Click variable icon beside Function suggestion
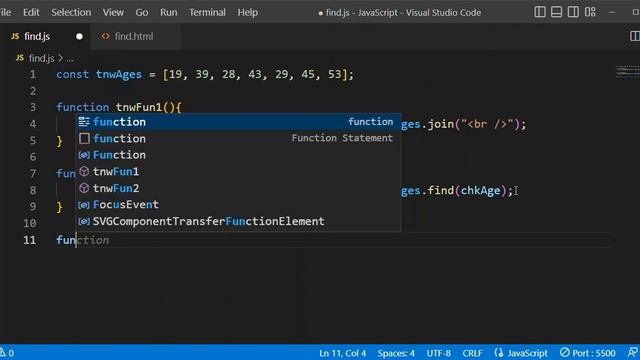Image resolution: width=640 pixels, height=360 pixels. point(84,155)
